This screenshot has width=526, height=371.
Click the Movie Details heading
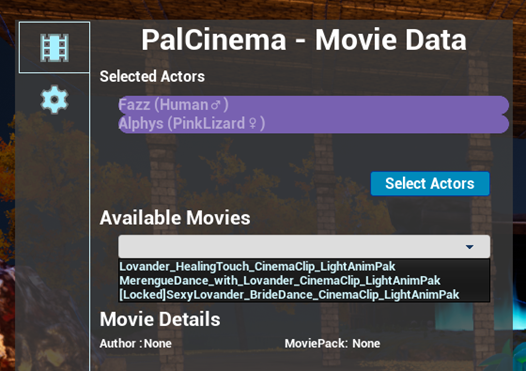coord(160,319)
